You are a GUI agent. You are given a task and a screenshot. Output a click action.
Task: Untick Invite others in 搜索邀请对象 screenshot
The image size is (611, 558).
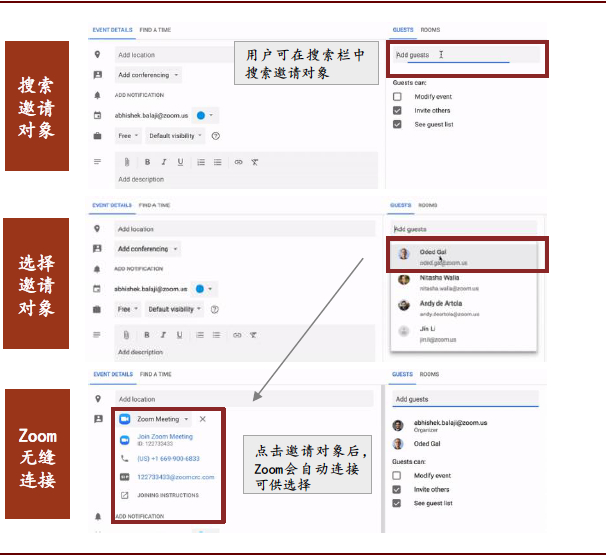397,110
